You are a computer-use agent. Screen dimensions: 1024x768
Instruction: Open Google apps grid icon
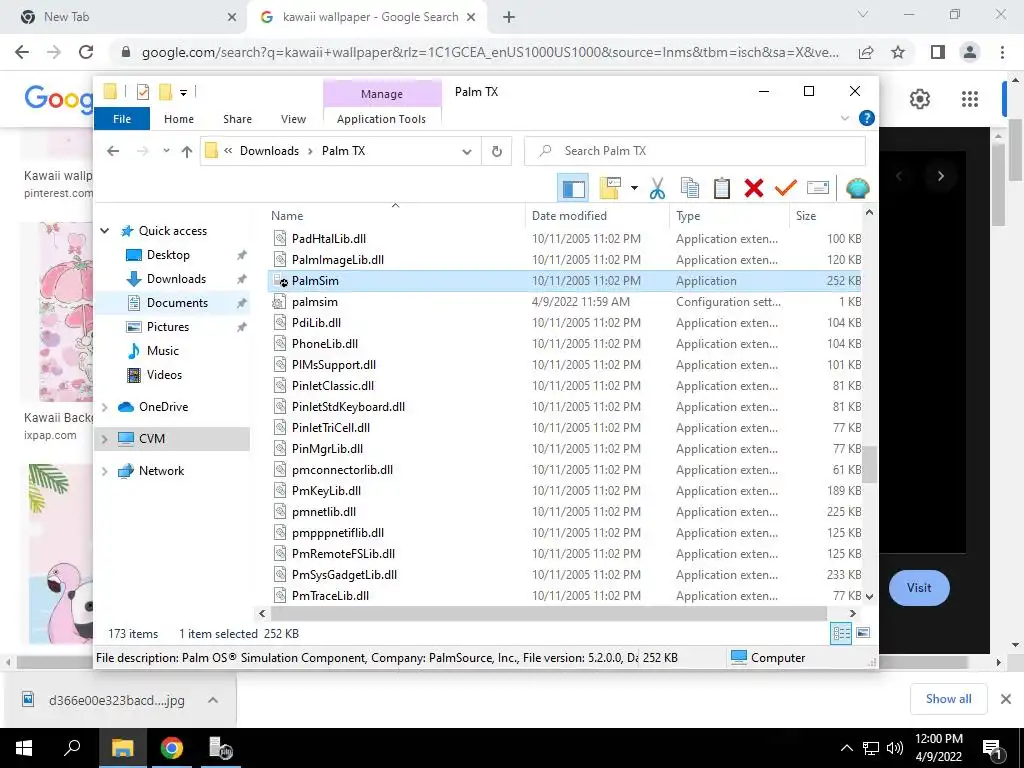click(970, 99)
